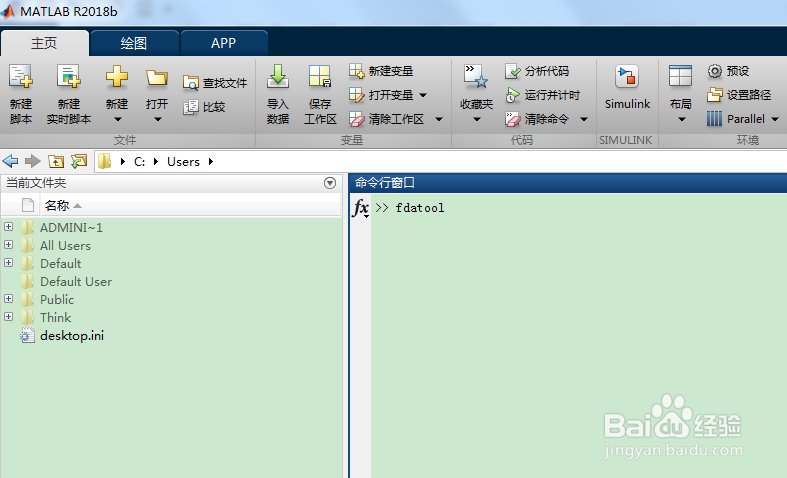Open the Open (打开) dropdown arrow

click(158, 120)
